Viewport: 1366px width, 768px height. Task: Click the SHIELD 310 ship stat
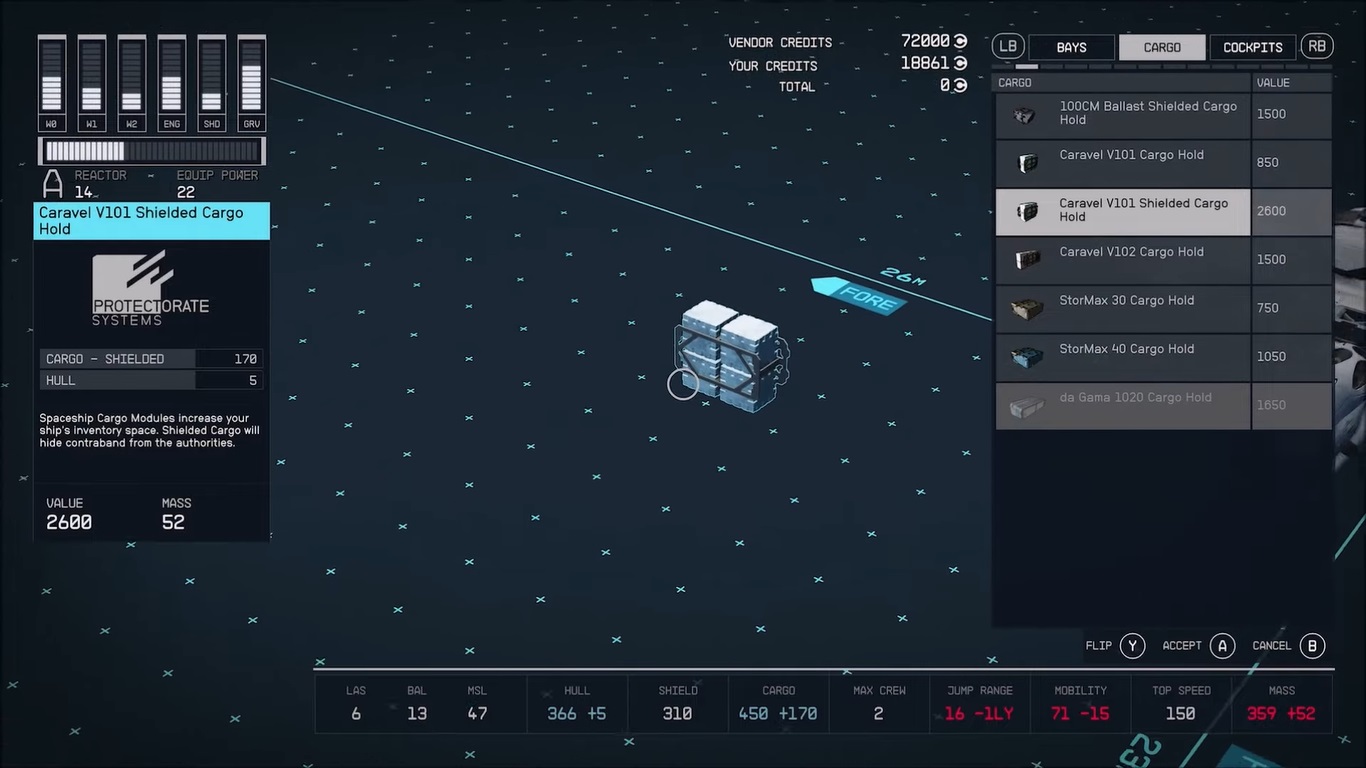tap(677, 704)
